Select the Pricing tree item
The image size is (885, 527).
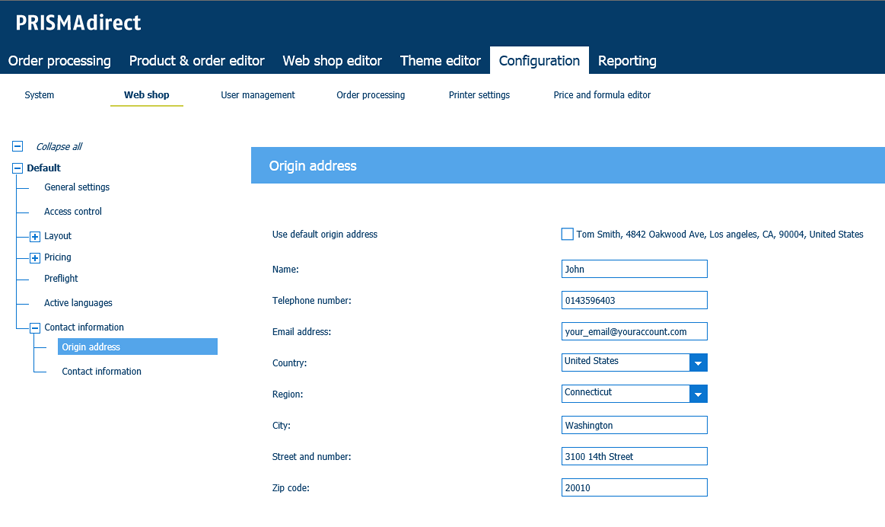click(x=58, y=257)
